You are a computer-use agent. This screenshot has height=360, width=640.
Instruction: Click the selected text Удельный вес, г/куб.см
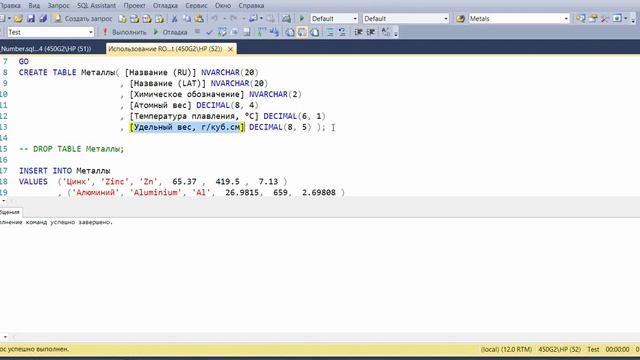point(187,127)
